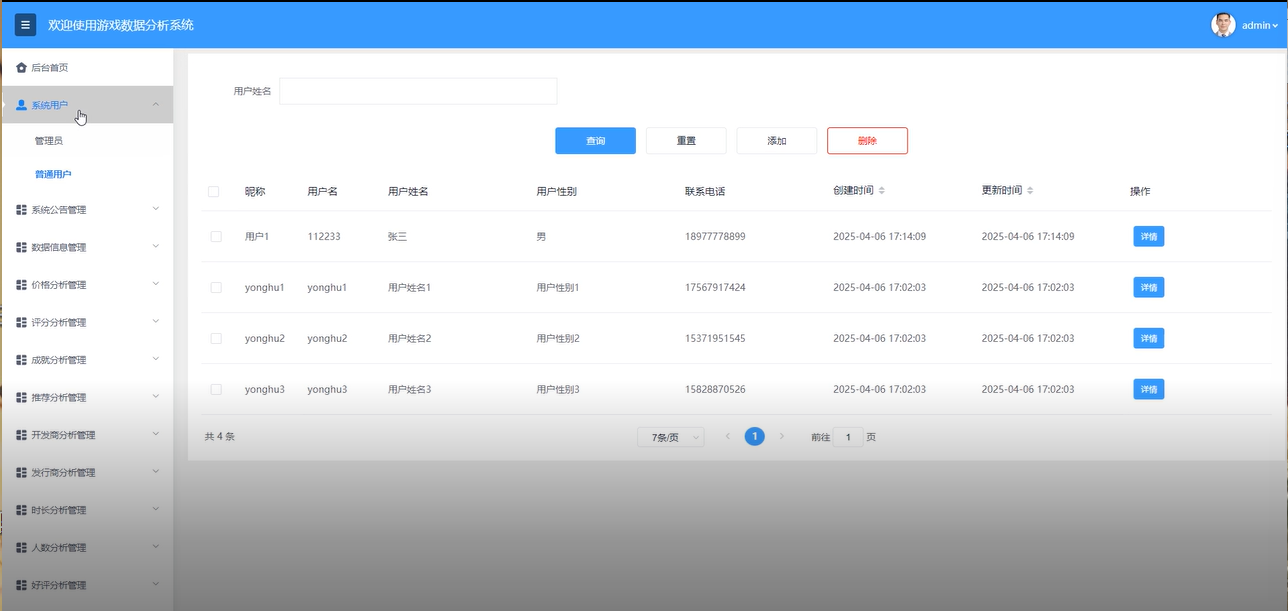Click the 查询 search button
The image size is (1288, 611).
coord(594,140)
